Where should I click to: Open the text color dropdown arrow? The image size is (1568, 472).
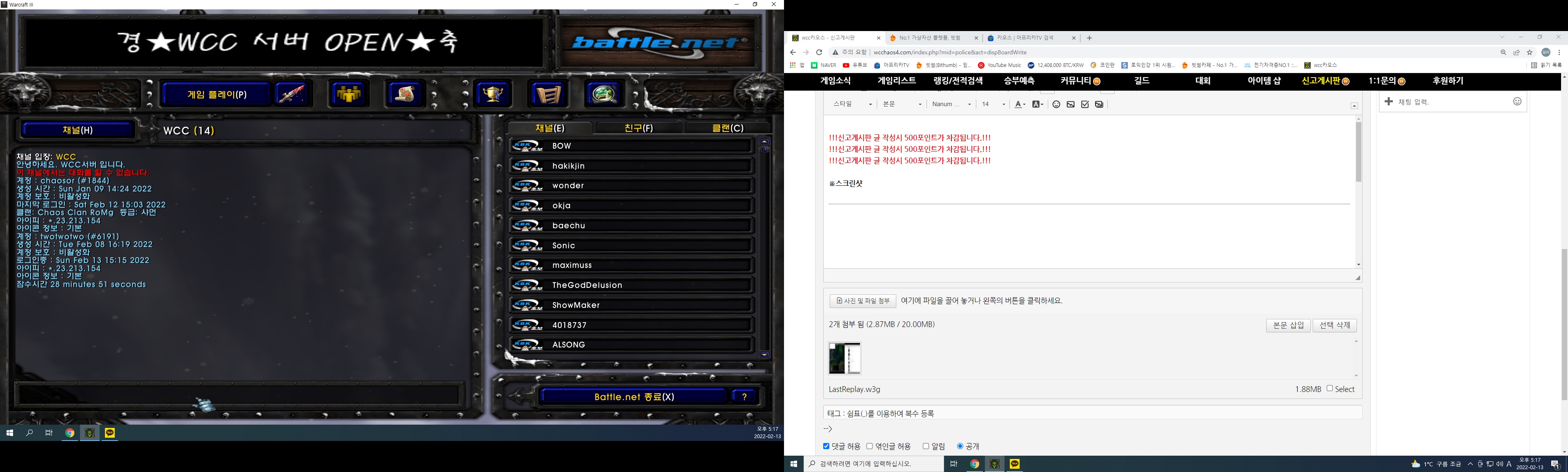(x=1025, y=105)
